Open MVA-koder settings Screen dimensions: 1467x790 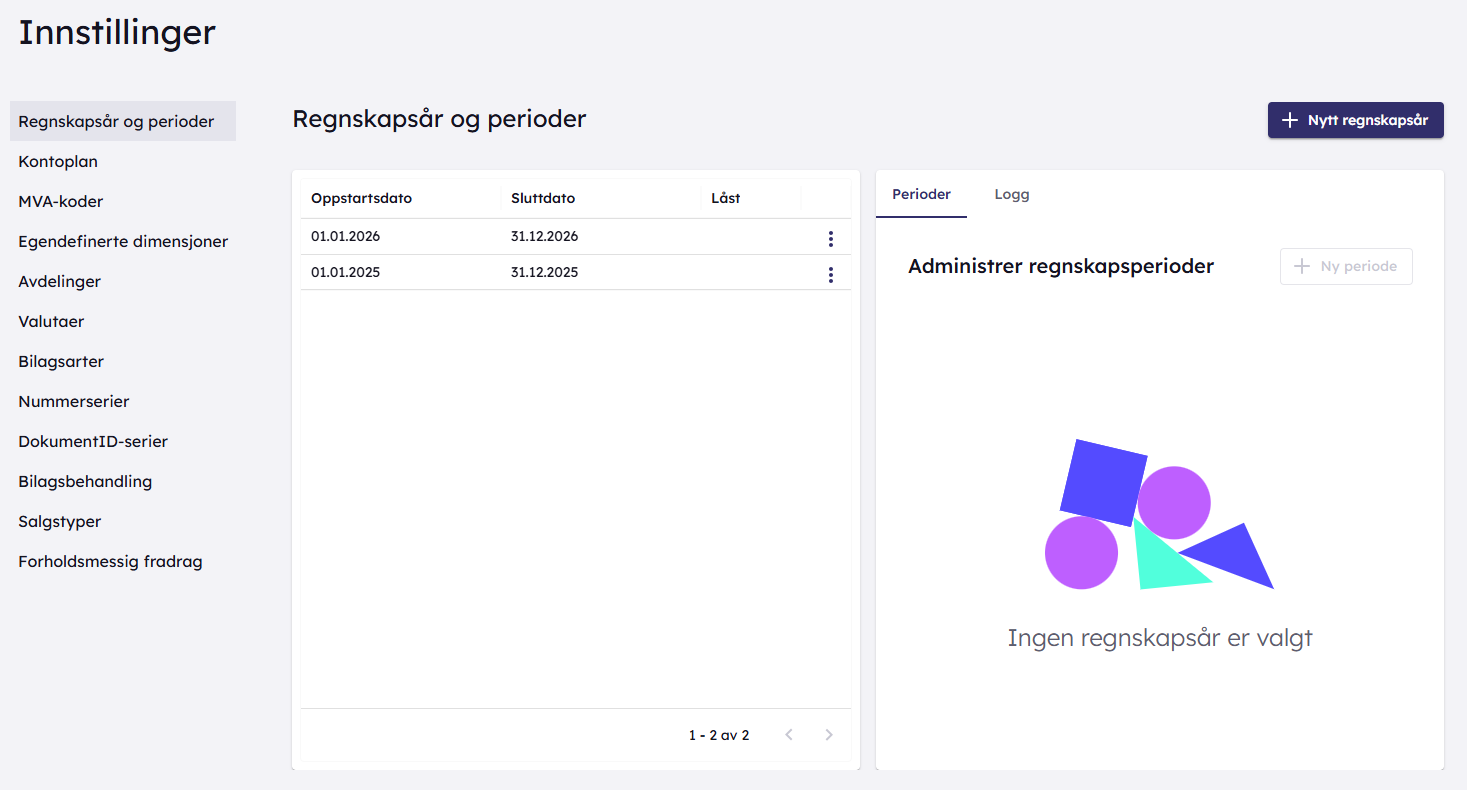pyautogui.click(x=61, y=202)
